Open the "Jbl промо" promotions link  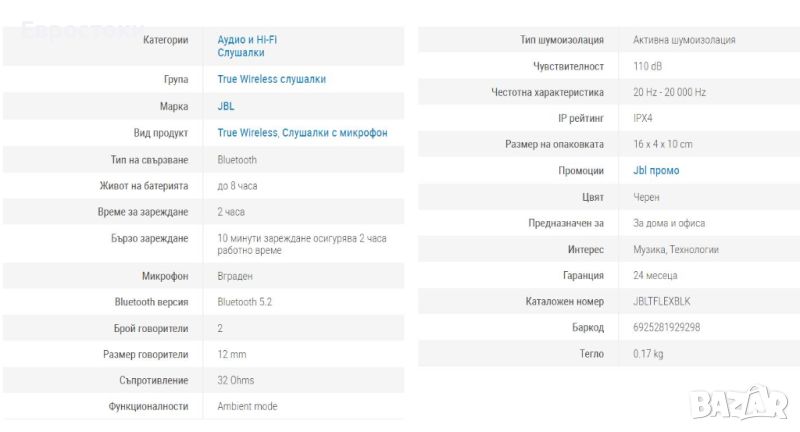[656, 171]
